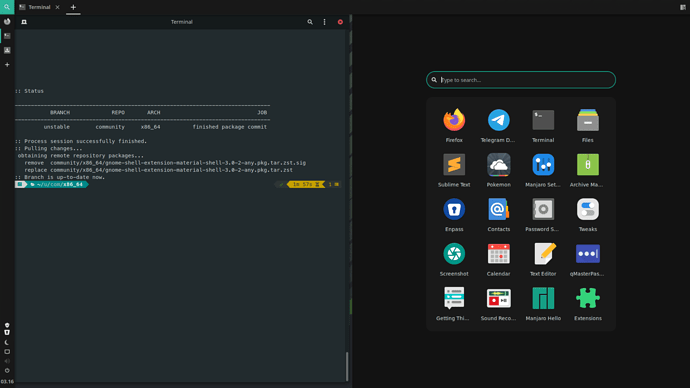Open a new window with the plus tab
690x388 pixels.
[73, 7]
